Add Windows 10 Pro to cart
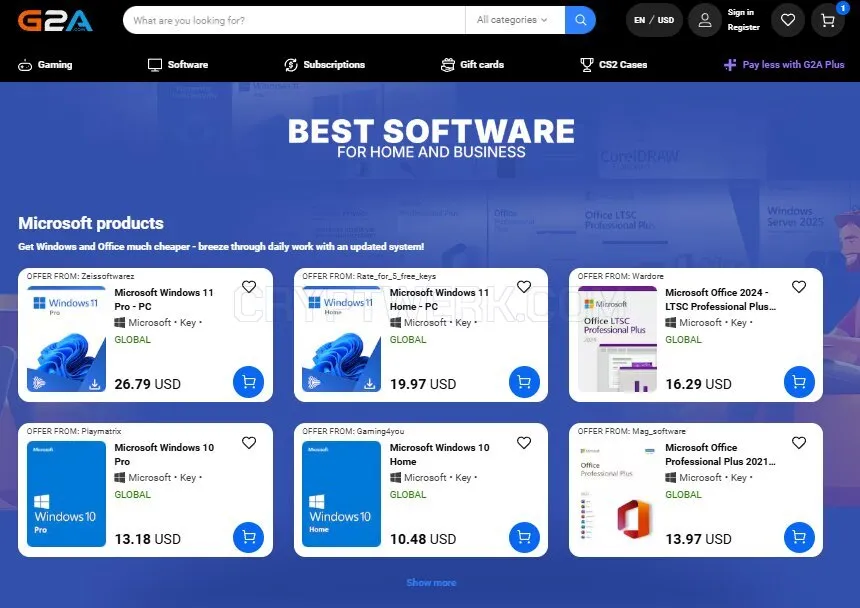Image resolution: width=860 pixels, height=608 pixels. [248, 537]
